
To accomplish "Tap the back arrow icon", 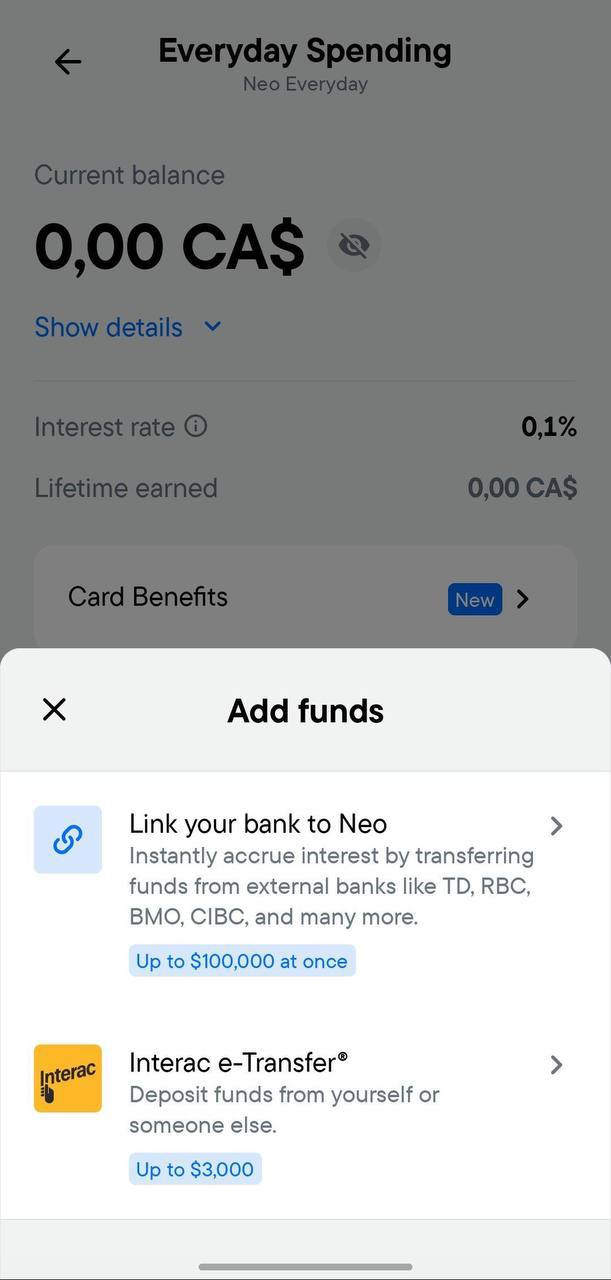I will click(68, 62).
